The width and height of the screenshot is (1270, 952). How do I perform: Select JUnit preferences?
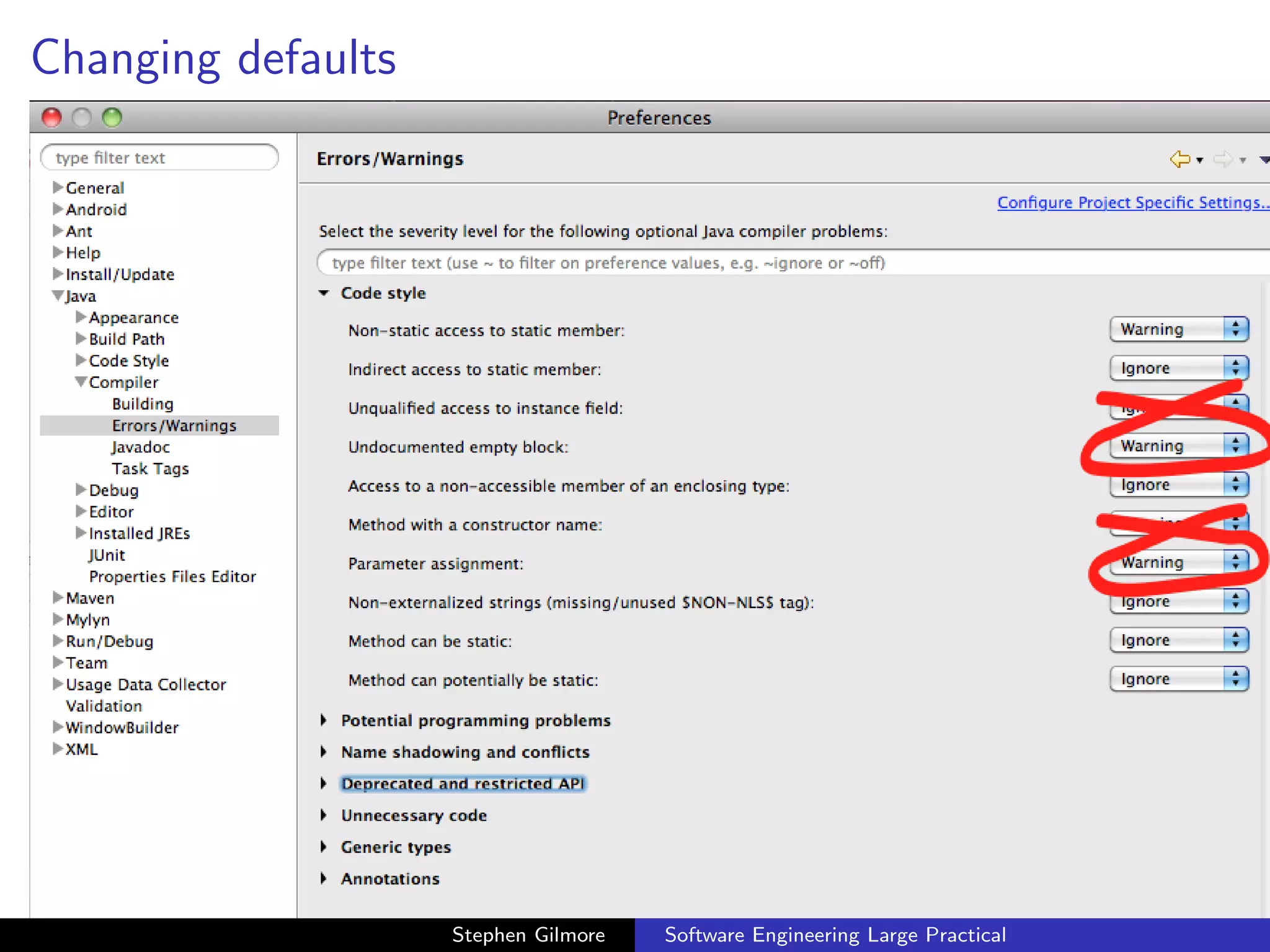[x=107, y=555]
